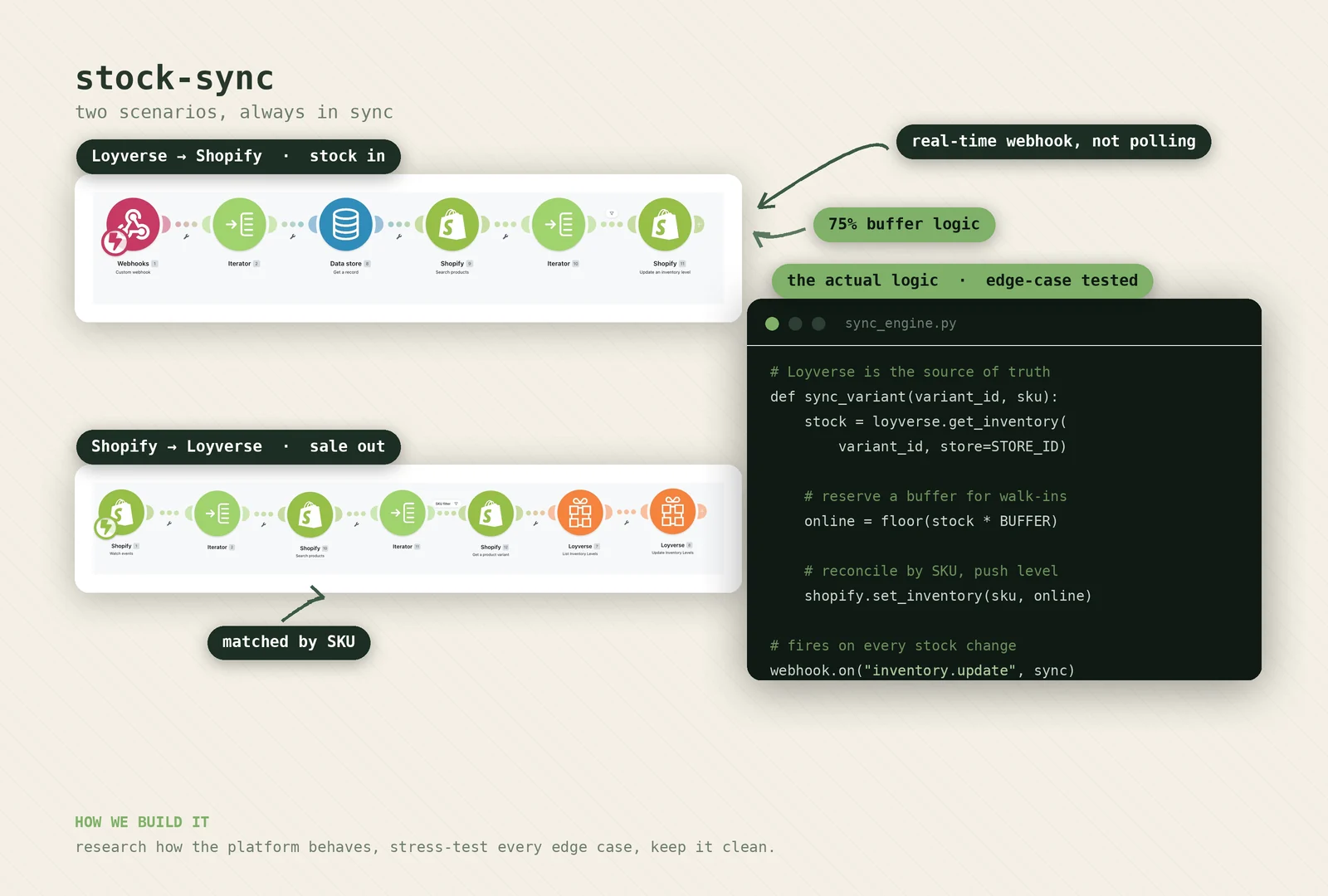Open Loyverse List Inventory Levels module

(580, 513)
